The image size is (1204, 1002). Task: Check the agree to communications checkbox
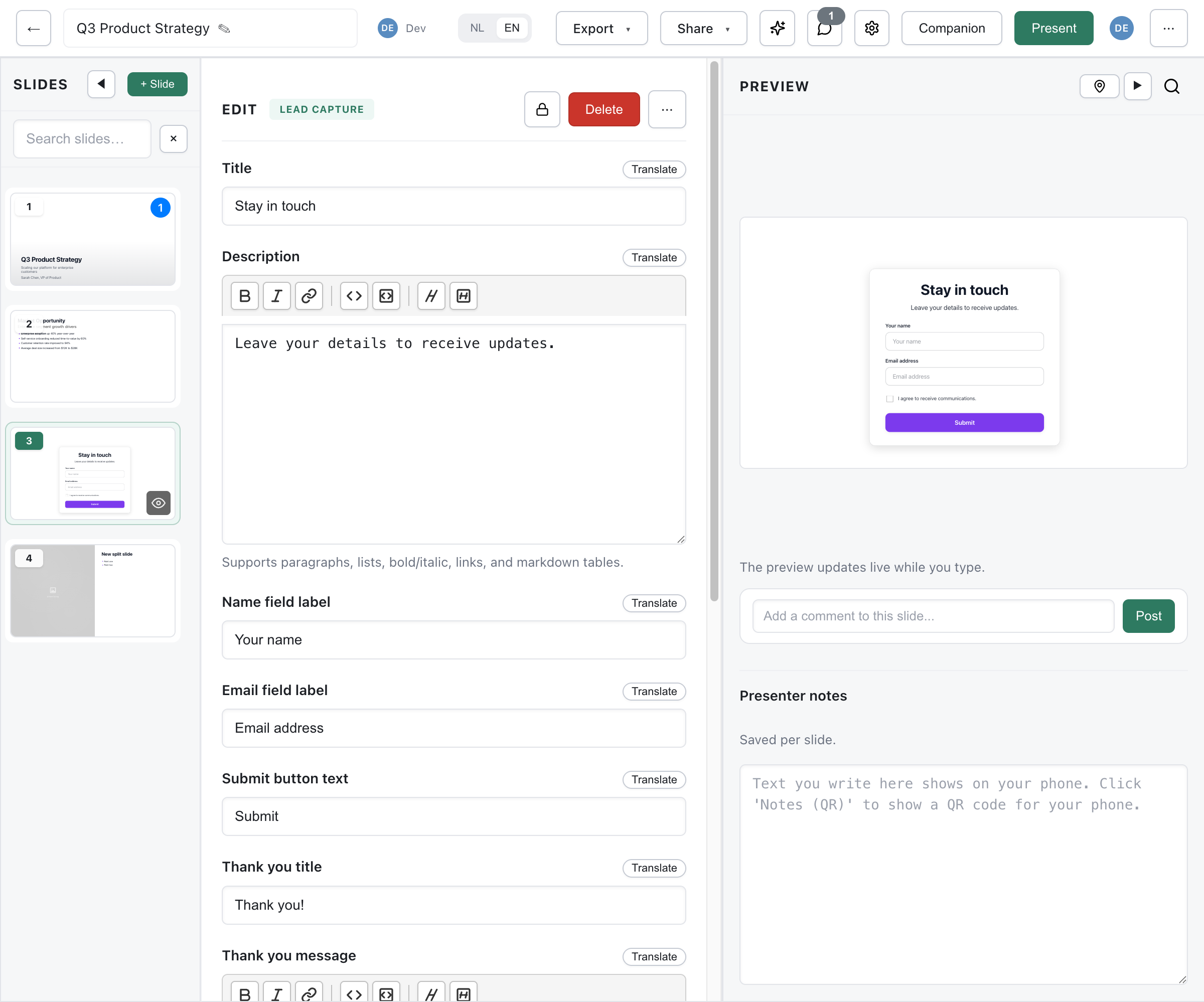click(x=889, y=398)
